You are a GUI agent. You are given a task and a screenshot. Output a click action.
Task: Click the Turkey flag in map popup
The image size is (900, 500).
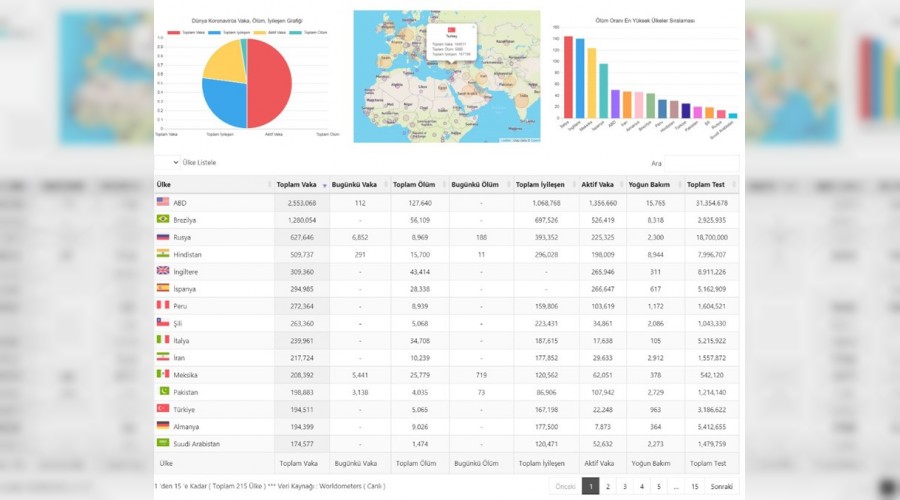pyautogui.click(x=451, y=30)
